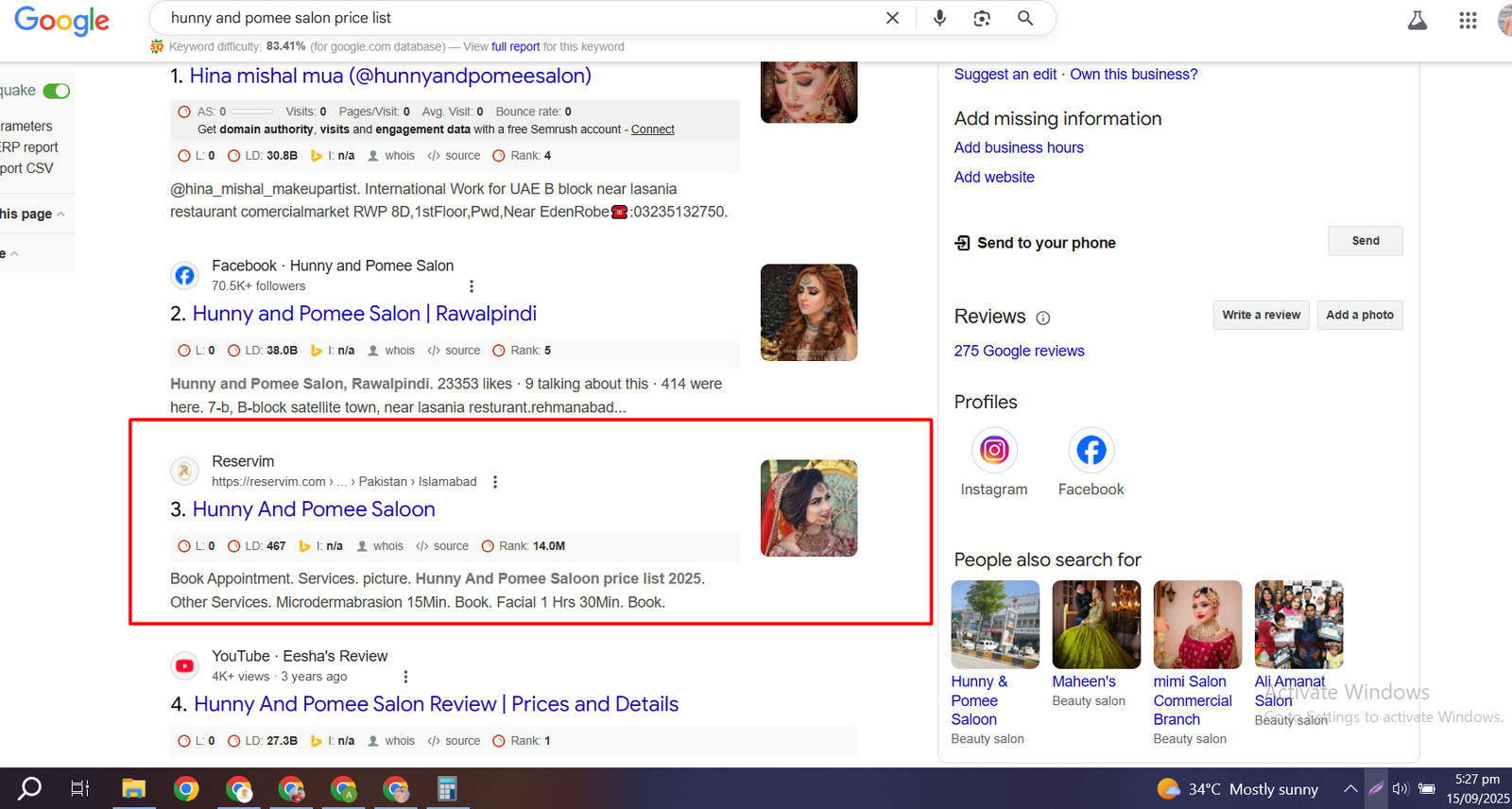
Task: Click Write a review button
Action: [1261, 315]
